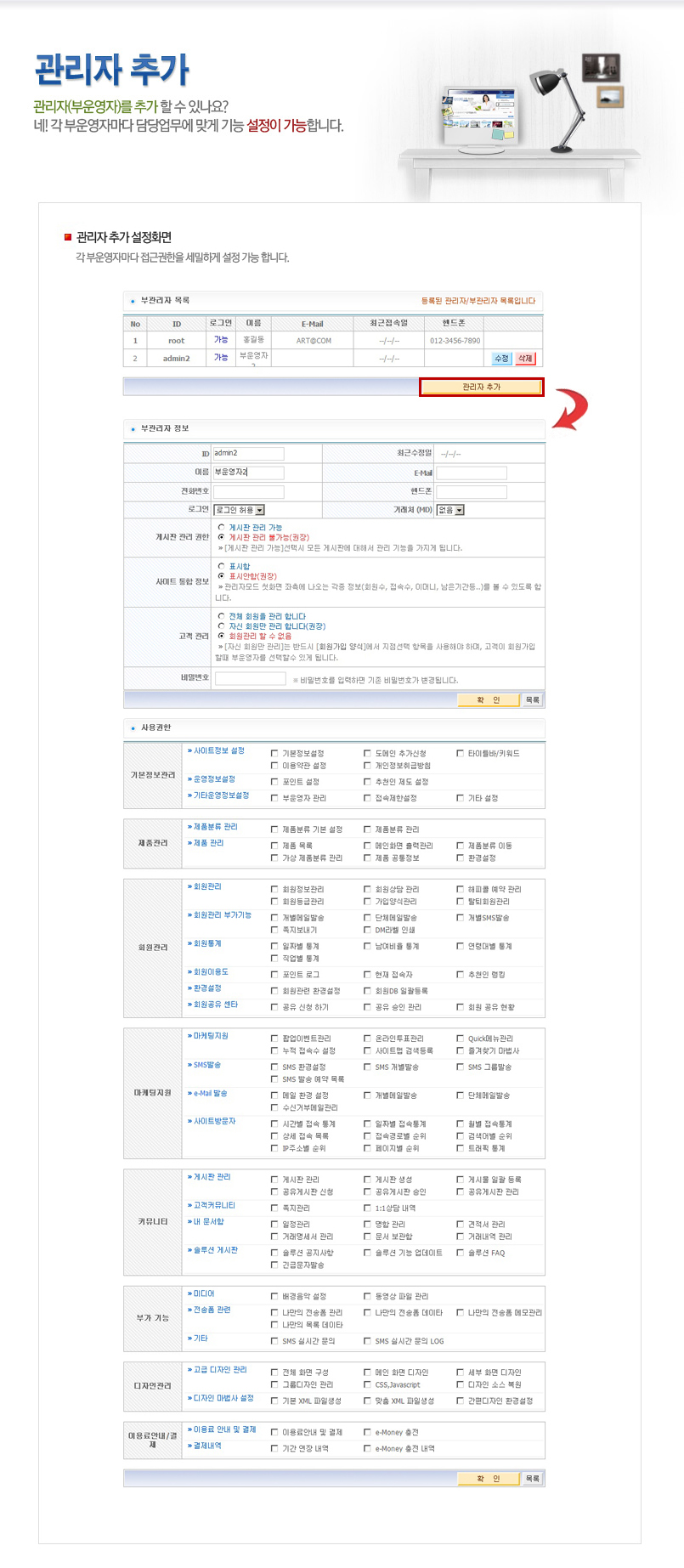Click the 관리자 추가 button
The image size is (684, 1568).
click(x=482, y=387)
